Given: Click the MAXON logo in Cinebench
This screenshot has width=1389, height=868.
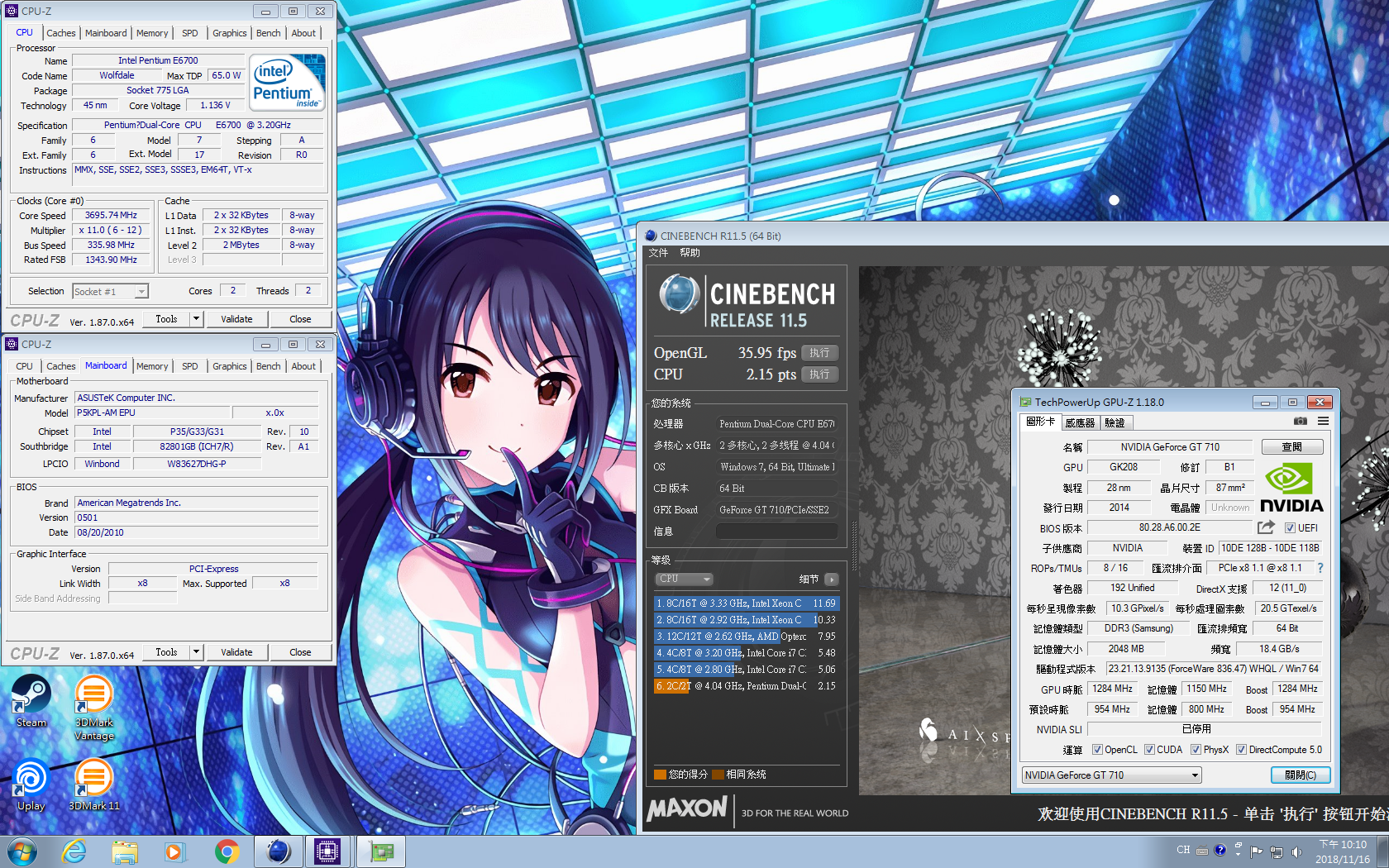Looking at the screenshot, I should [687, 808].
